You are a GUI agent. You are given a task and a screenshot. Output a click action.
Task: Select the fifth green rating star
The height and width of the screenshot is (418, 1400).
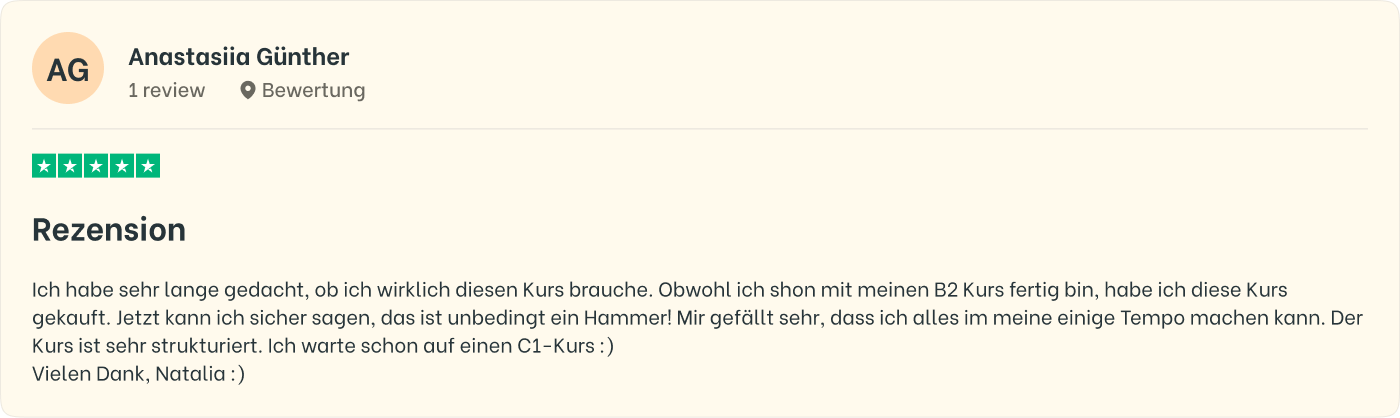coord(148,166)
